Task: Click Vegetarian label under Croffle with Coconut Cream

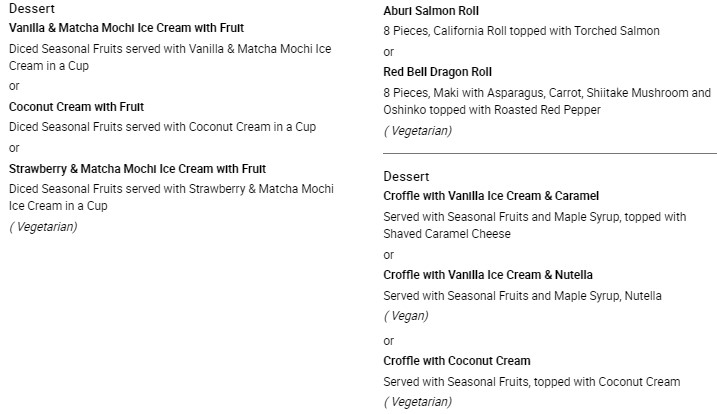Action: (x=417, y=402)
